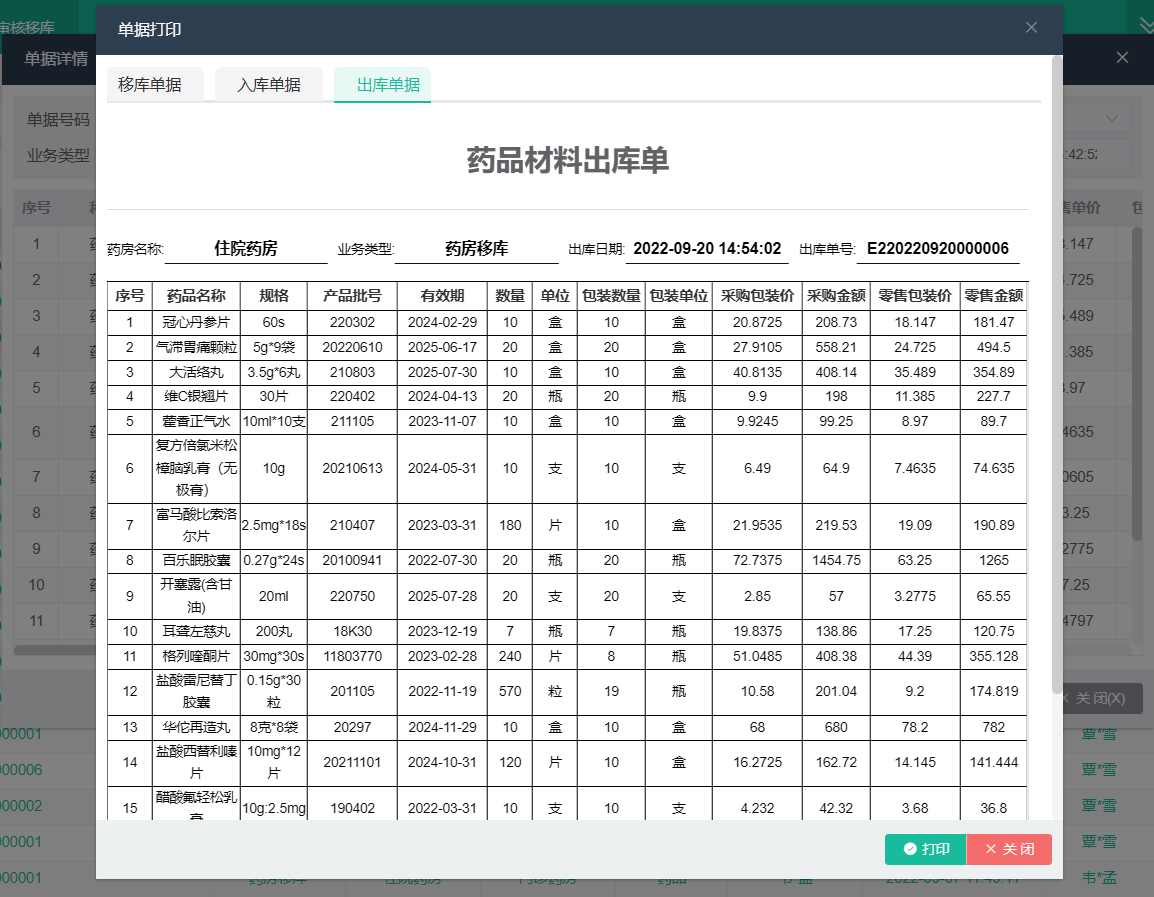Click specification 2.5mg*18s cell
Screen dimensions: 1154x897
(x=274, y=525)
